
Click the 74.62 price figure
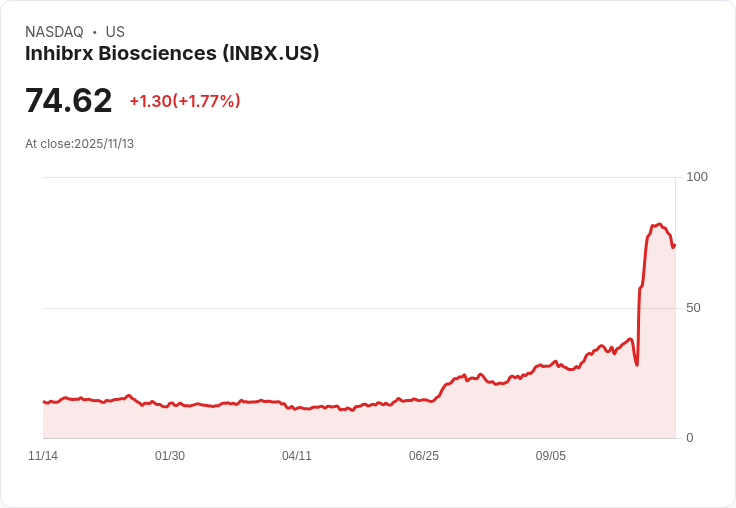coord(69,100)
